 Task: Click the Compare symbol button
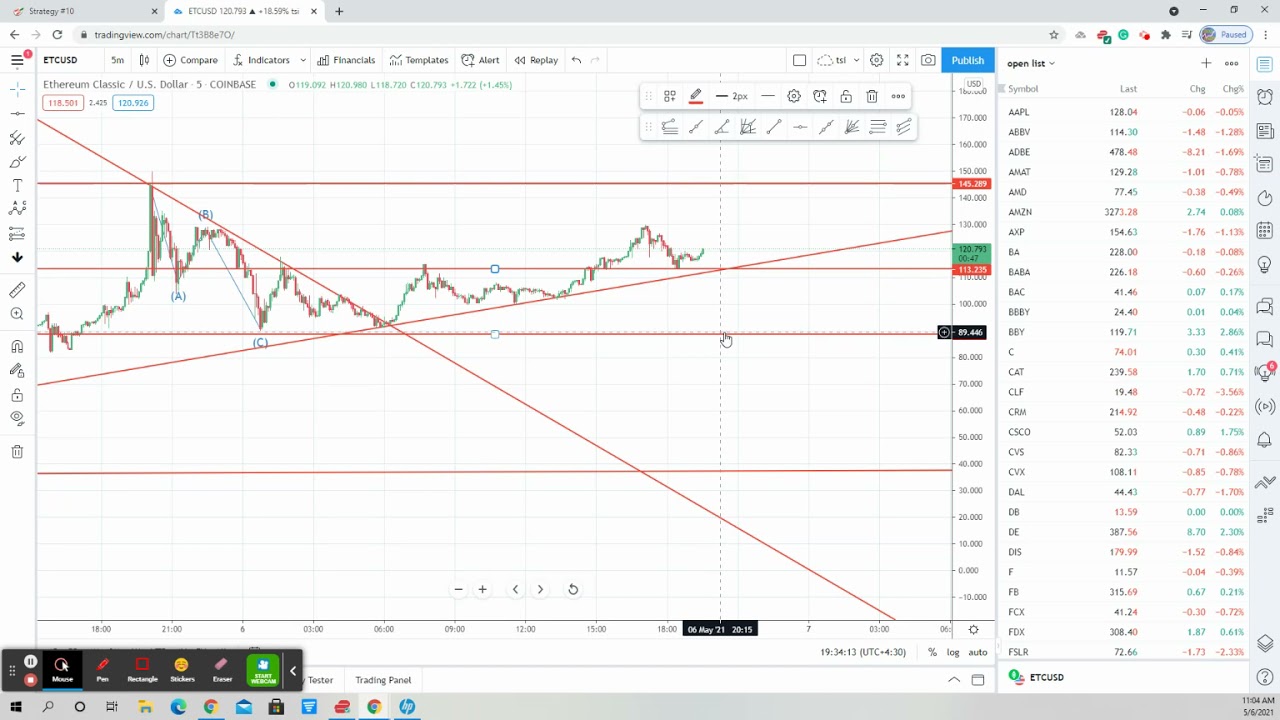tap(190, 60)
